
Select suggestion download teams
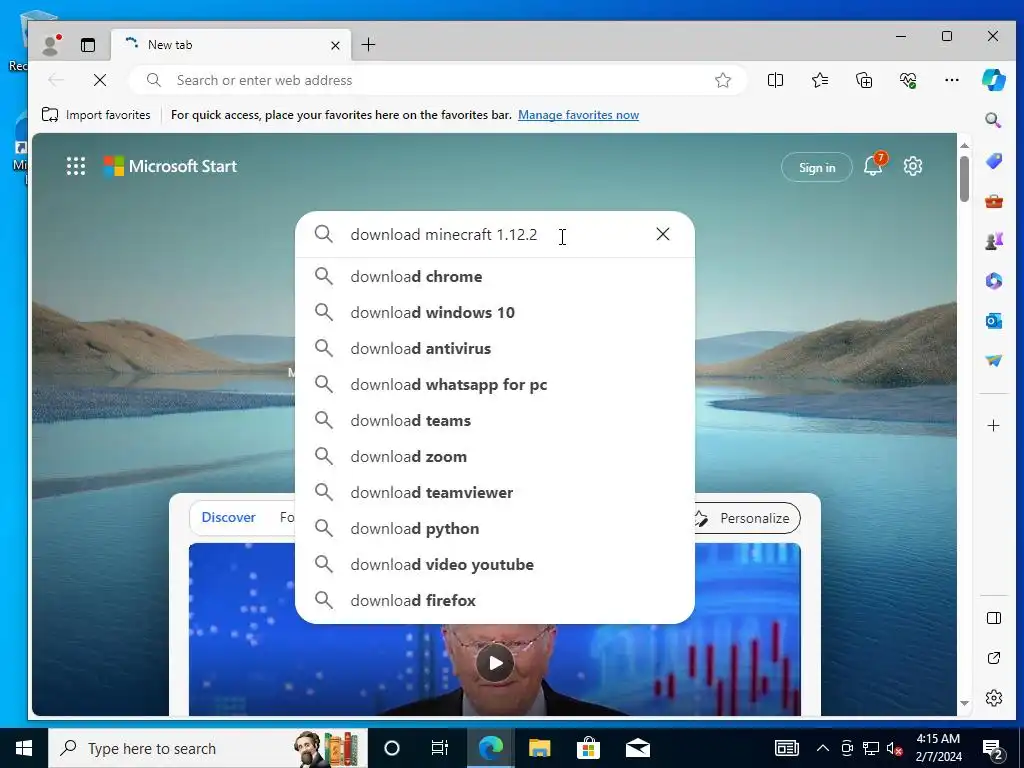(x=494, y=420)
